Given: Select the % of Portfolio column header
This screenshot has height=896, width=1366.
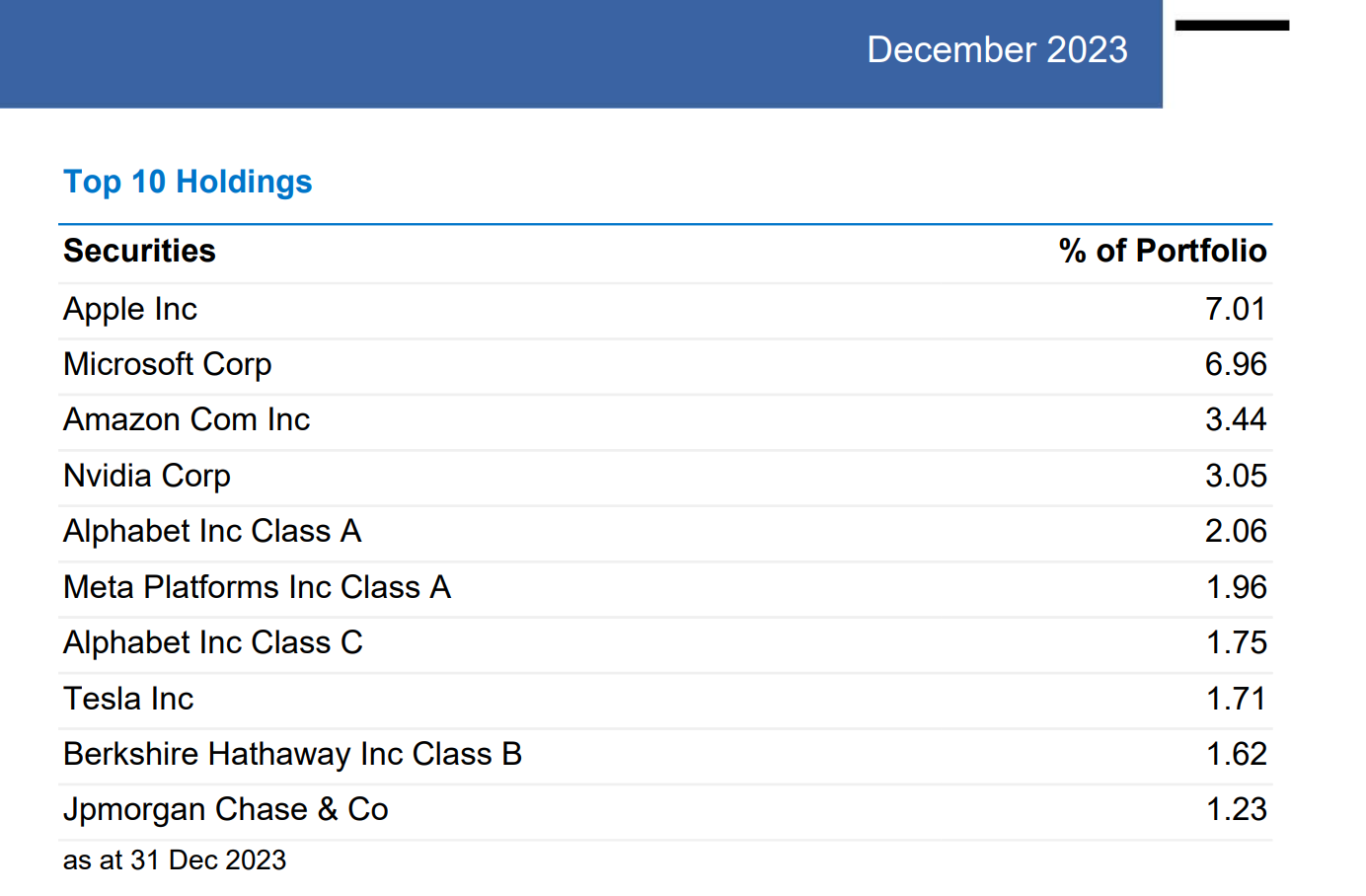Looking at the screenshot, I should (x=1162, y=251).
